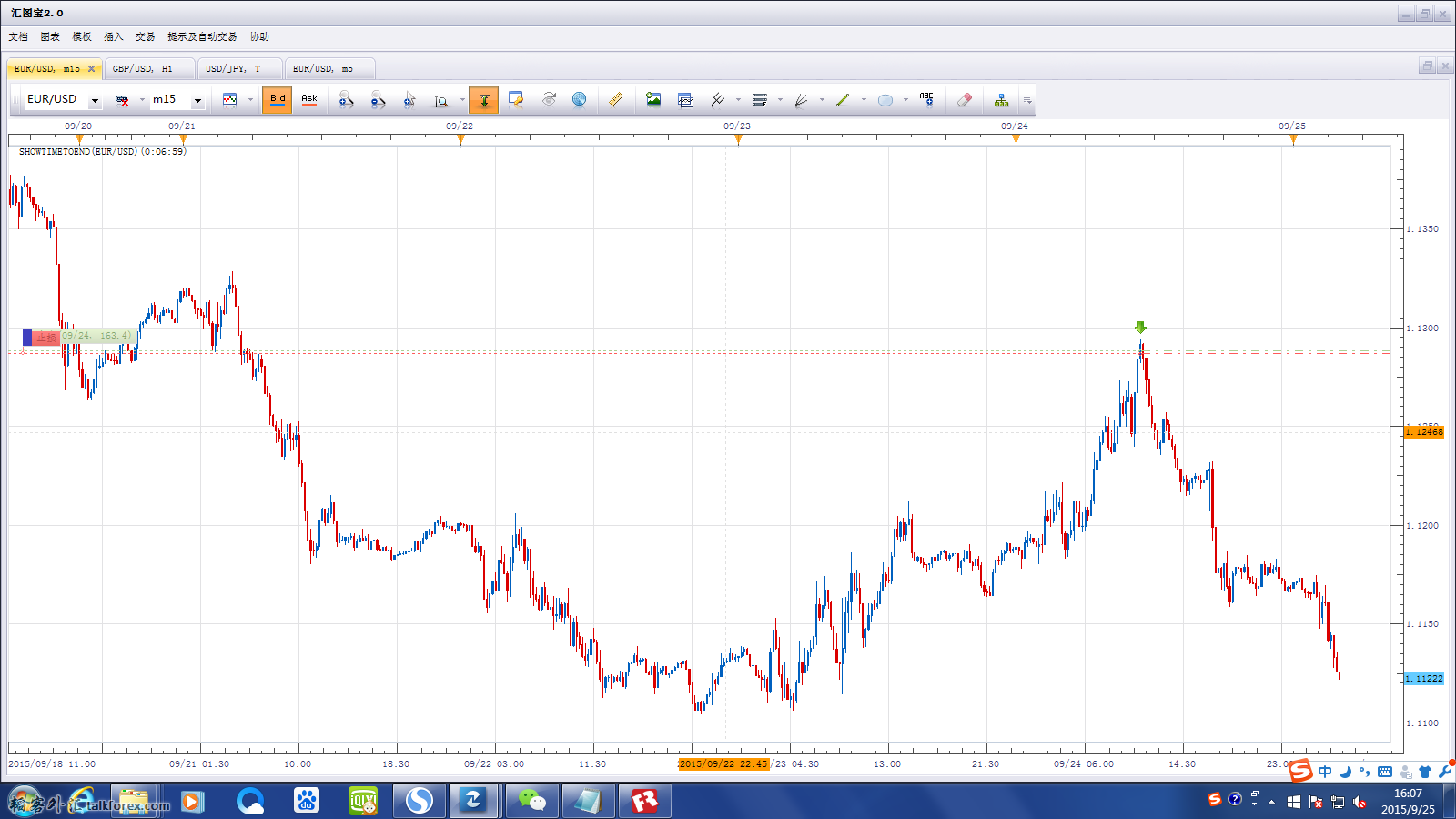Expand the ellipse shape dropdown arrow
The height and width of the screenshot is (819, 1456).
click(x=905, y=100)
